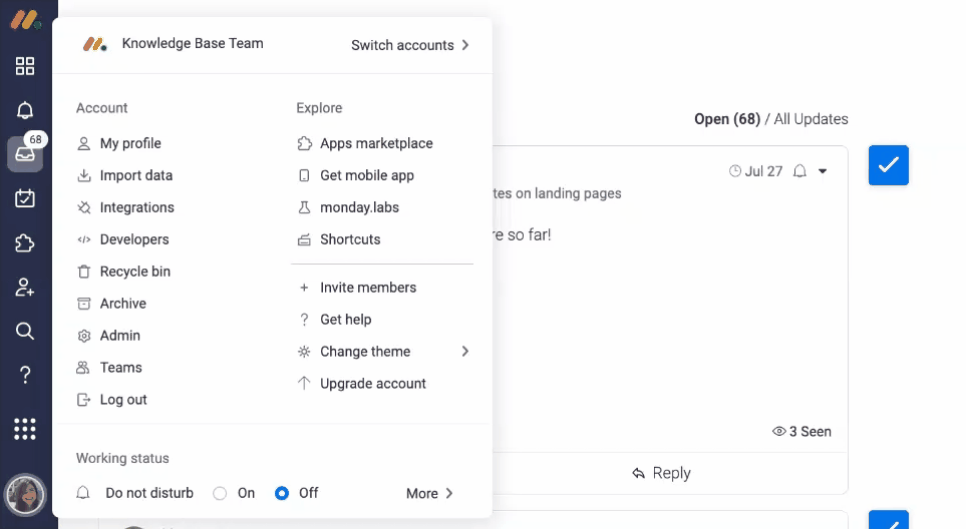
Task: Click the Admin gear icon
Action: click(84, 336)
